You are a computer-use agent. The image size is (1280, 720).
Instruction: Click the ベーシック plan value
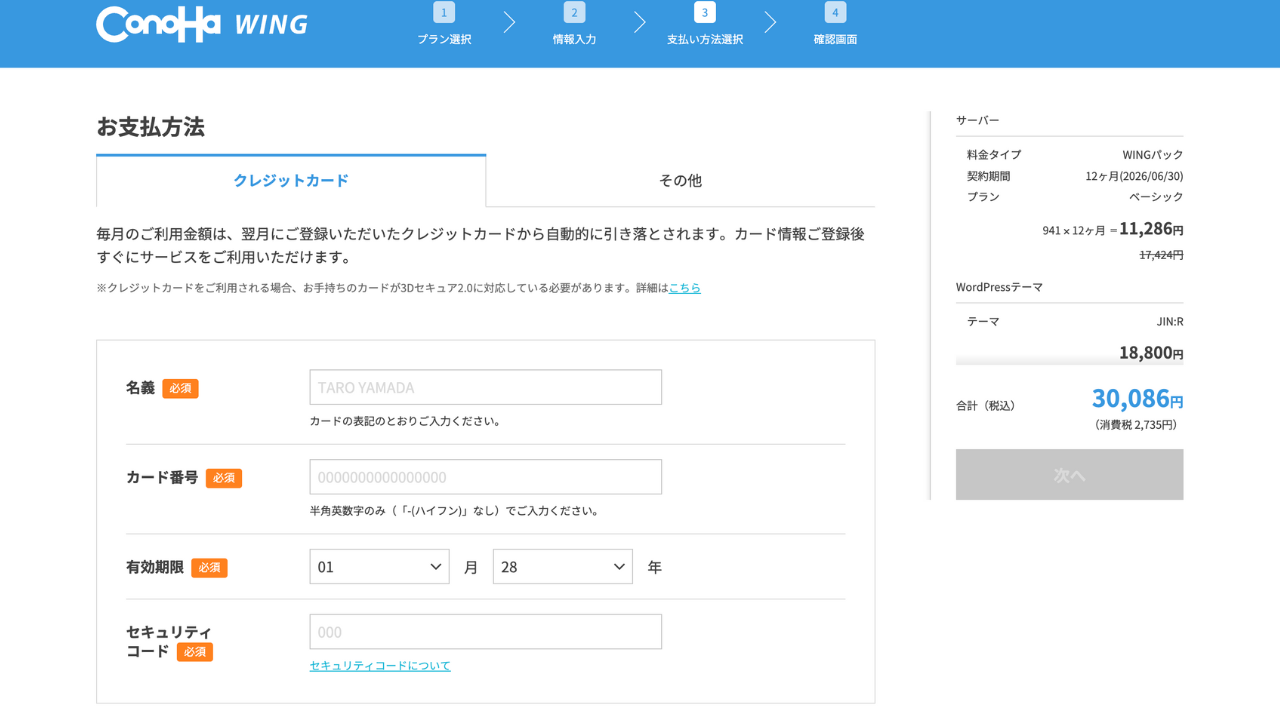[1156, 197]
